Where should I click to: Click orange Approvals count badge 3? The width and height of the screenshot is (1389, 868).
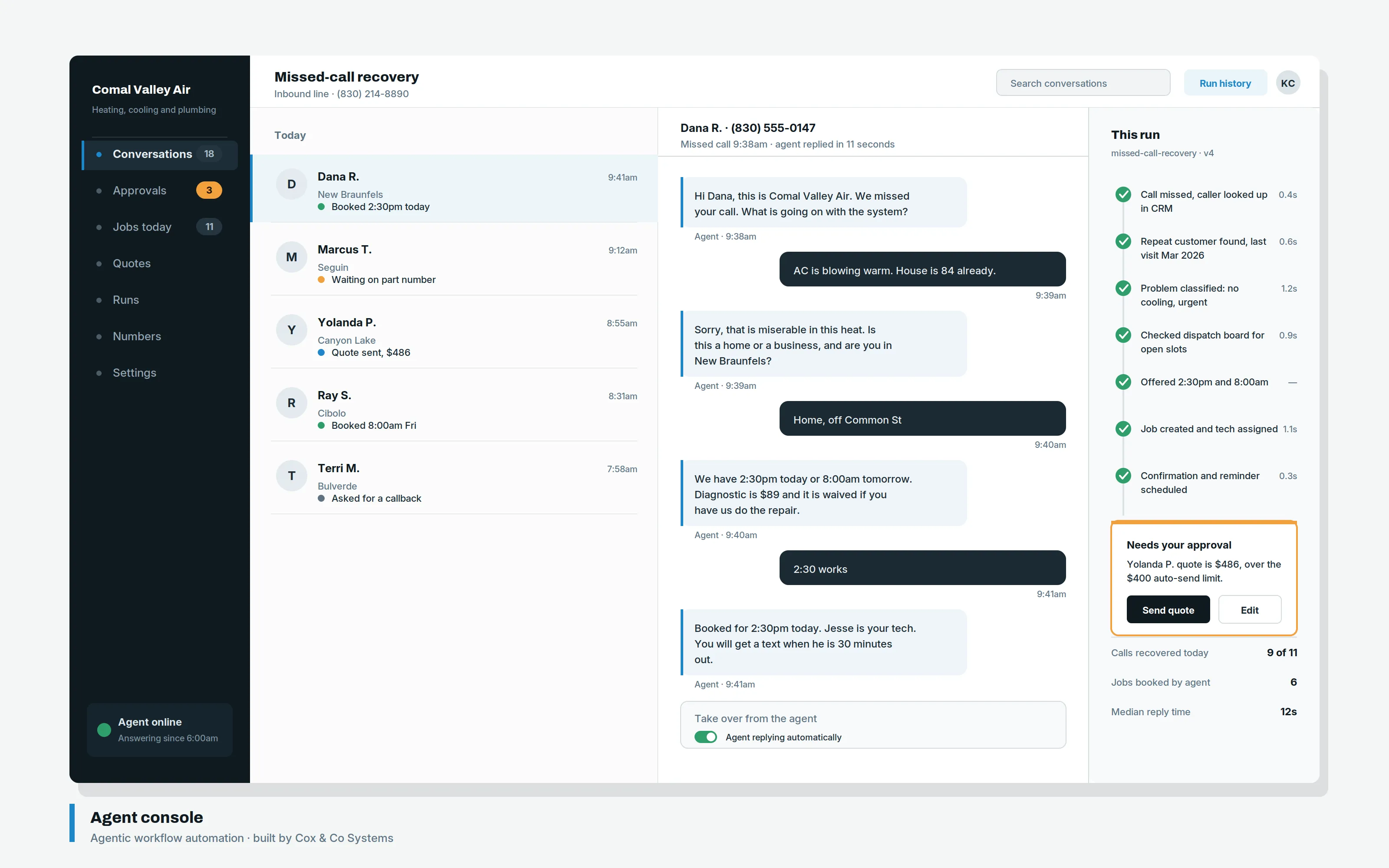209,191
